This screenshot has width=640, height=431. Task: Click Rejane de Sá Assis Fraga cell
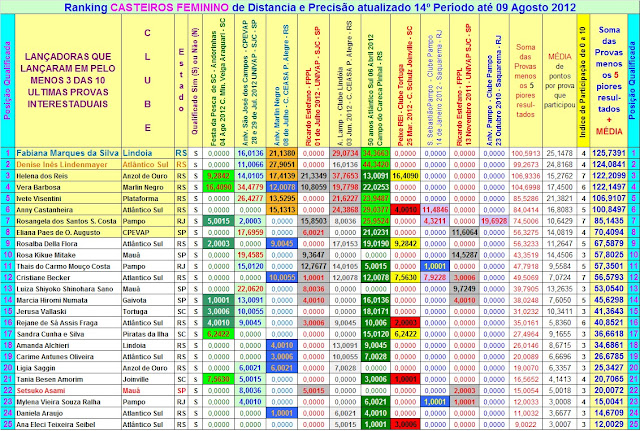[68, 323]
